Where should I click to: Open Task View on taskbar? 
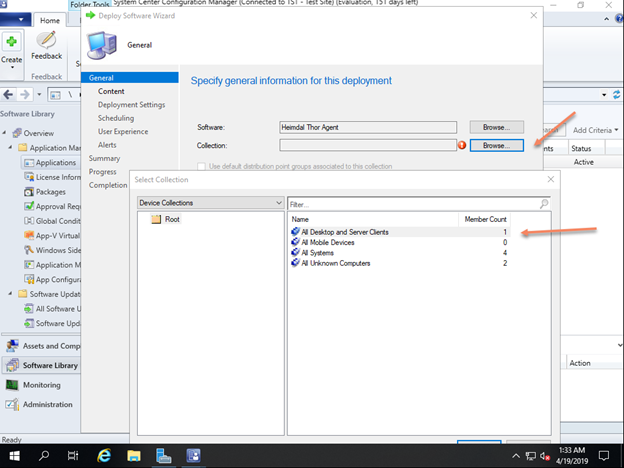[x=73, y=456]
